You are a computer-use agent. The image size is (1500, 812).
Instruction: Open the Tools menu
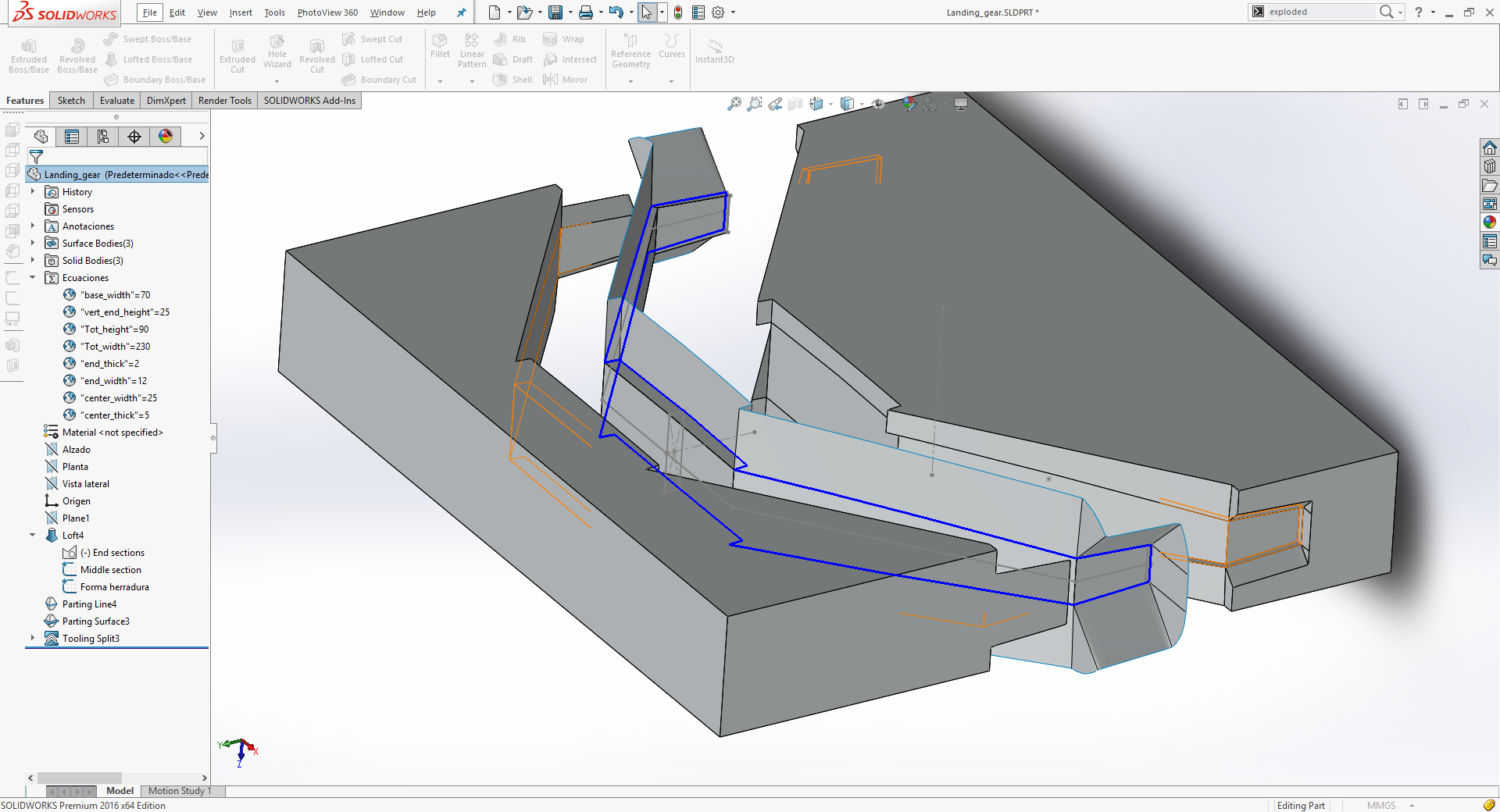[x=274, y=12]
